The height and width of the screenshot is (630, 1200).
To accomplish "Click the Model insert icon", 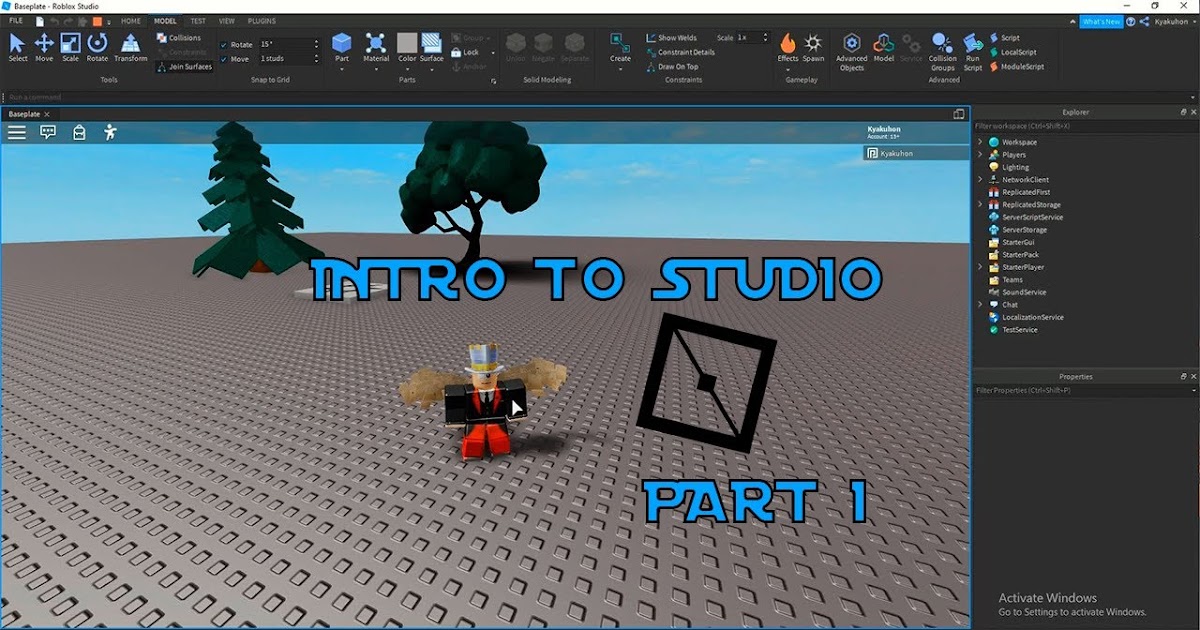I will [884, 42].
